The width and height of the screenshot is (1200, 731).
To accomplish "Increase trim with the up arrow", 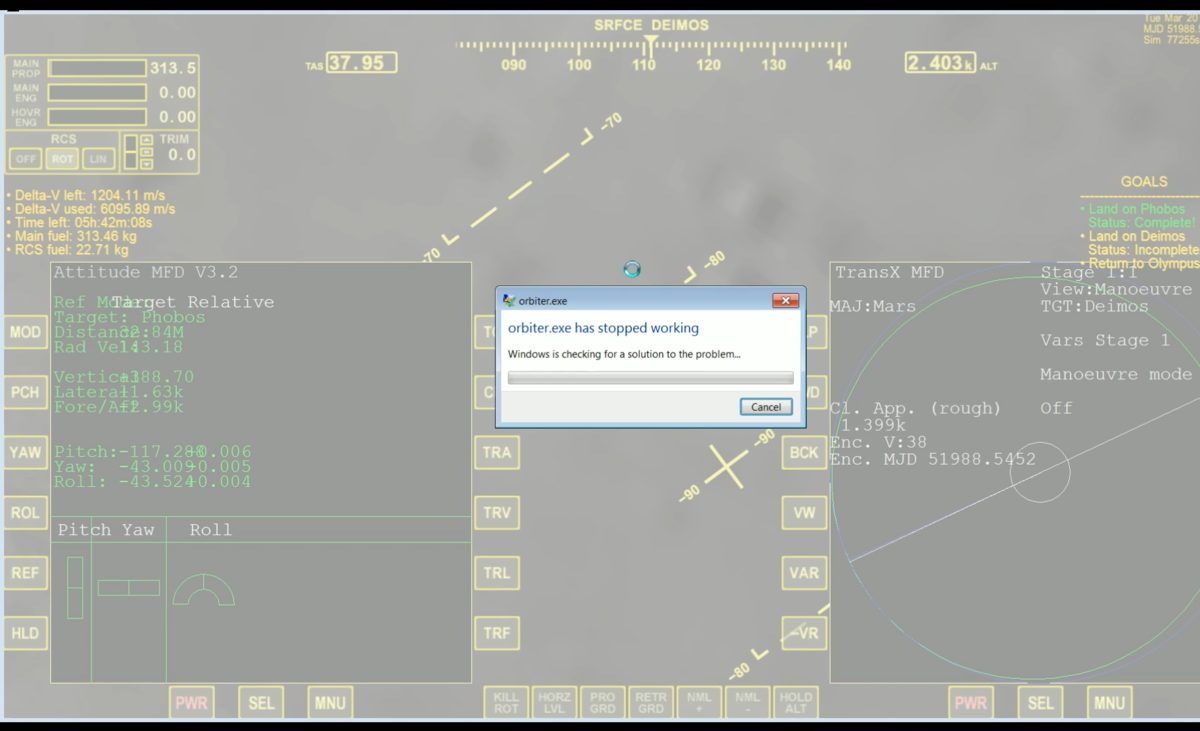I will 147,139.
